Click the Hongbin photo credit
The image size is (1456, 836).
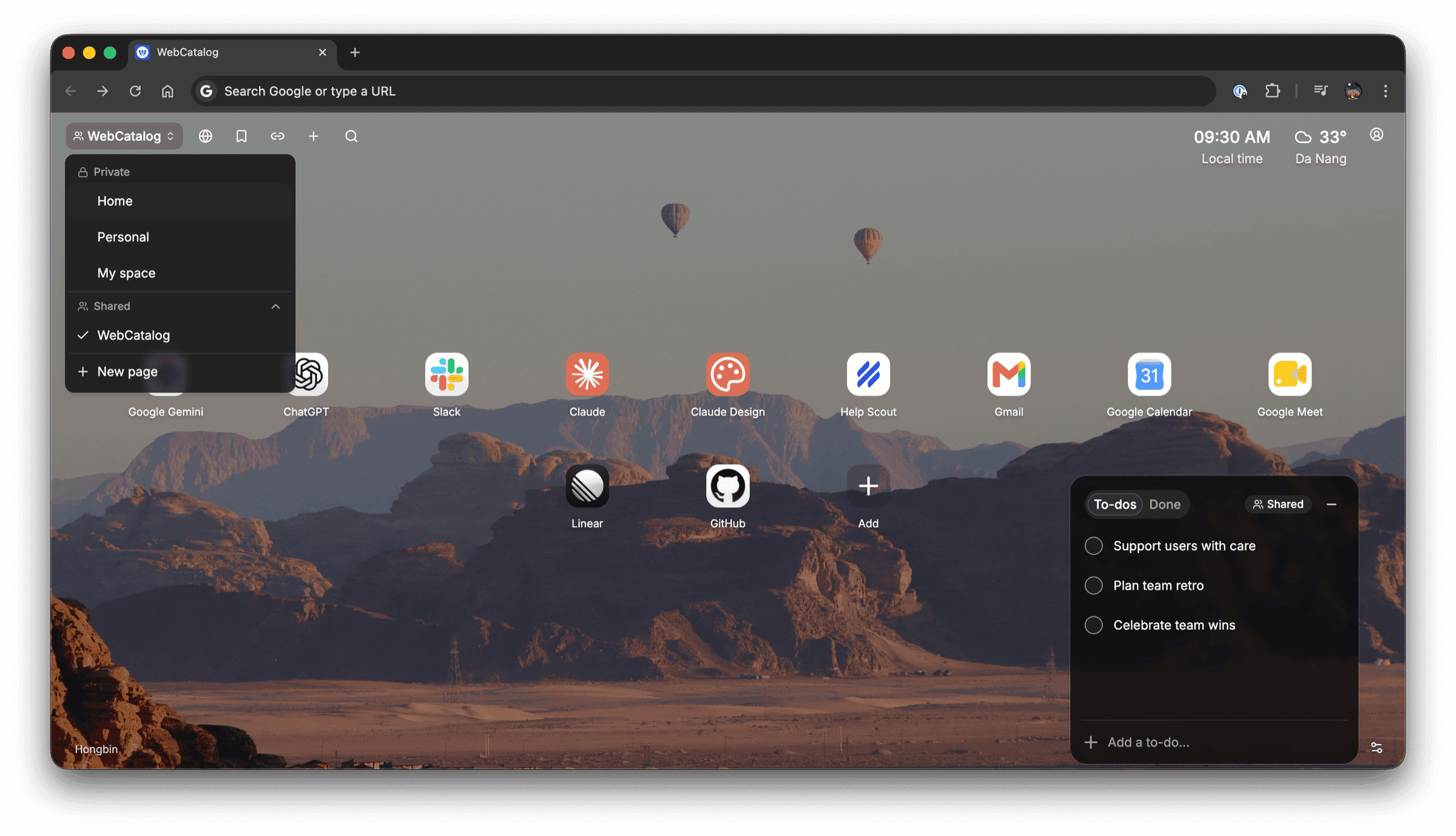point(96,749)
